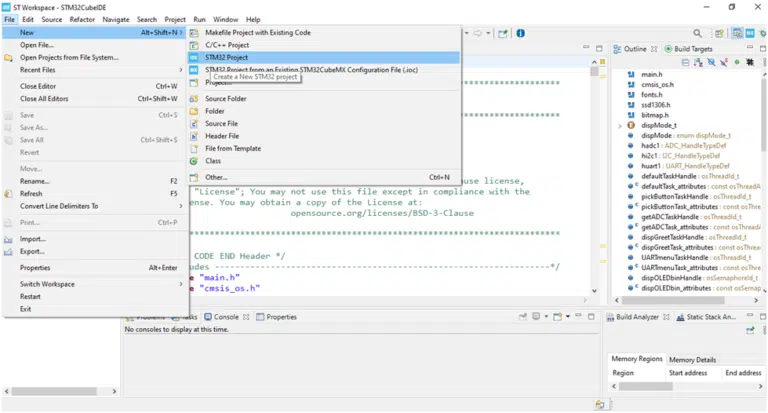Switch to the C/C++ perspective icon
Screen dimensions: 768x413
[737, 33]
